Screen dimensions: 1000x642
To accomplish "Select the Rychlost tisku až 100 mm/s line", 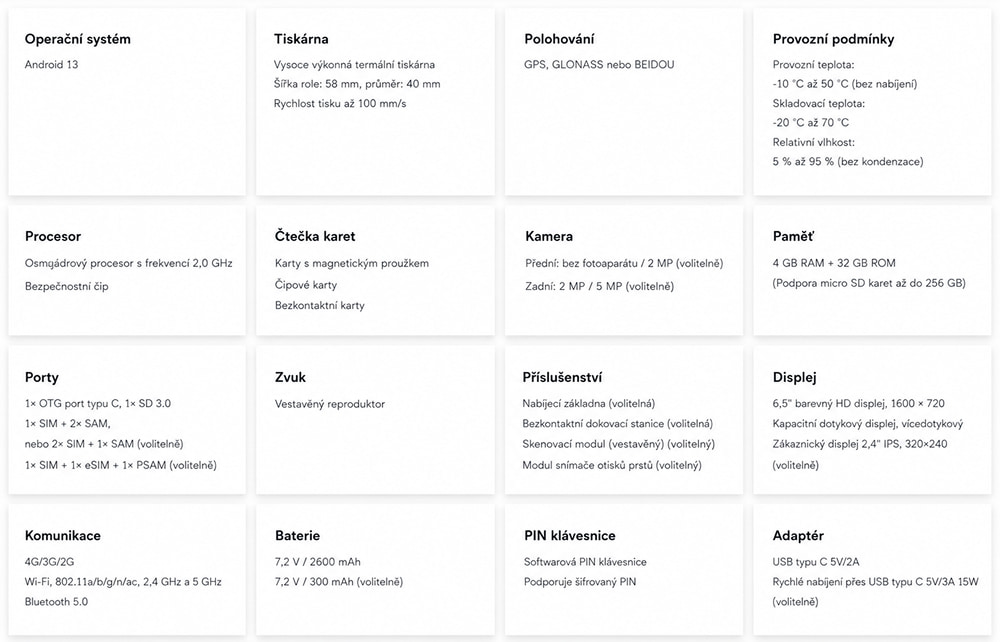I will tap(340, 103).
